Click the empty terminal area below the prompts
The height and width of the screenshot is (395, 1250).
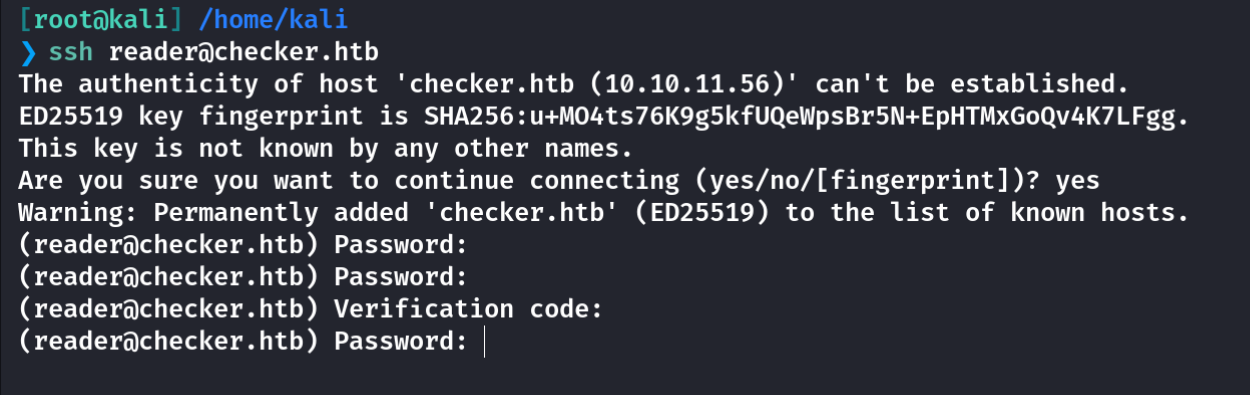(625, 377)
